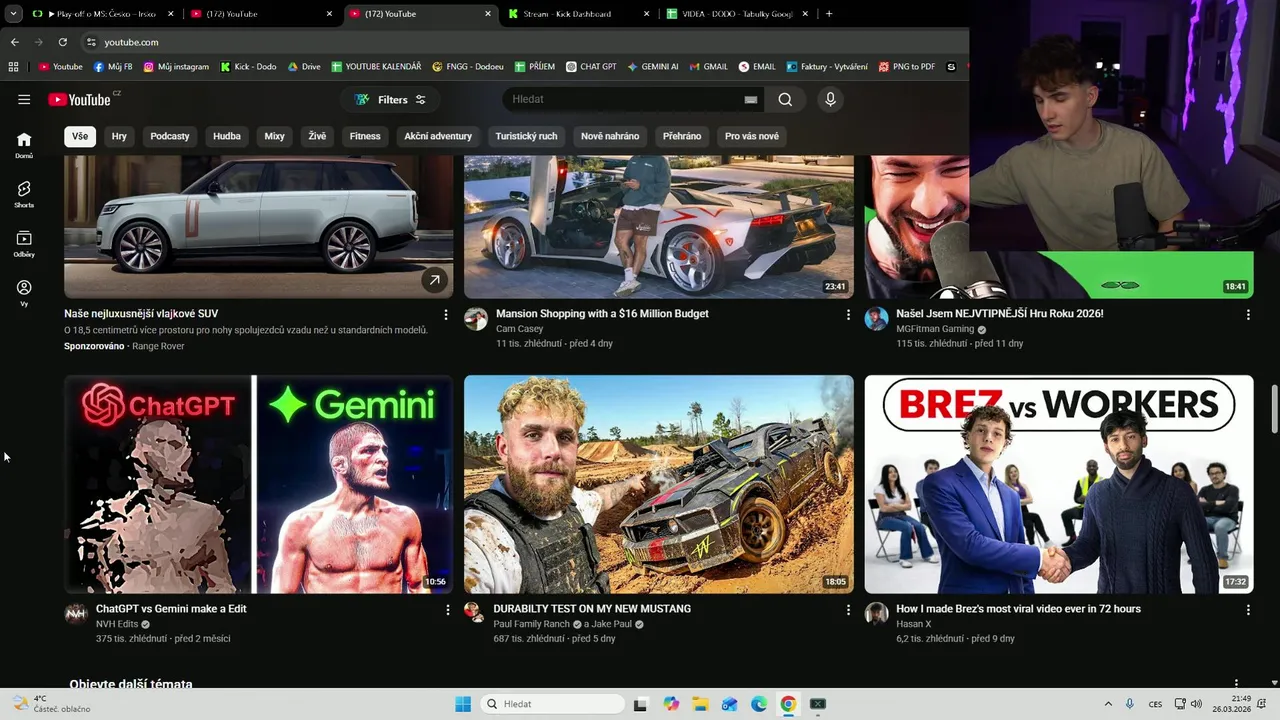The image size is (1280, 720).
Task: Open Kick - Dodo bookmark
Action: click(248, 67)
